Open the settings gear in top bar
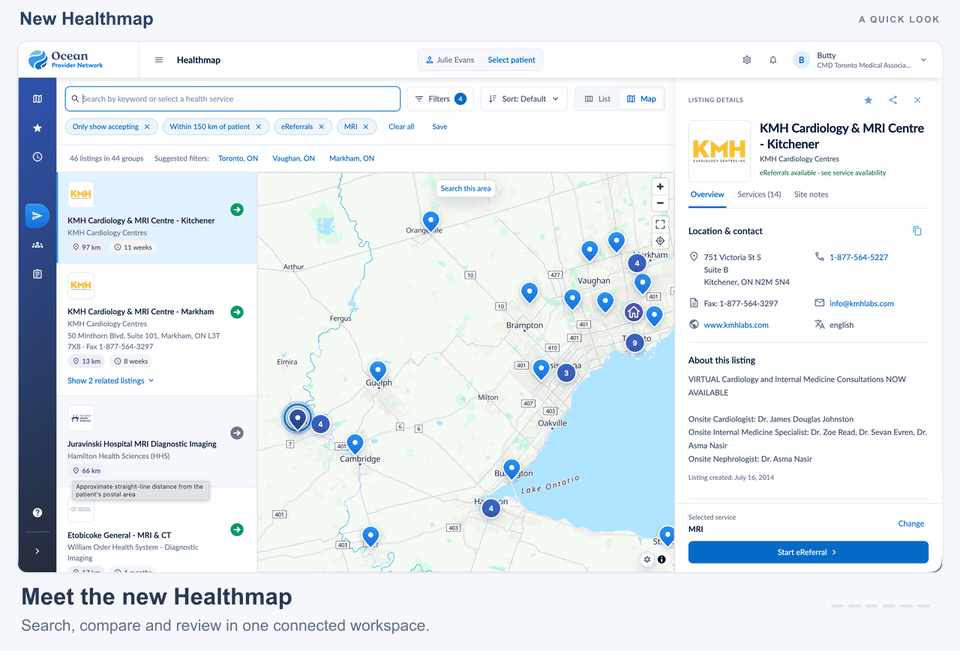The height and width of the screenshot is (651, 960). tap(747, 60)
